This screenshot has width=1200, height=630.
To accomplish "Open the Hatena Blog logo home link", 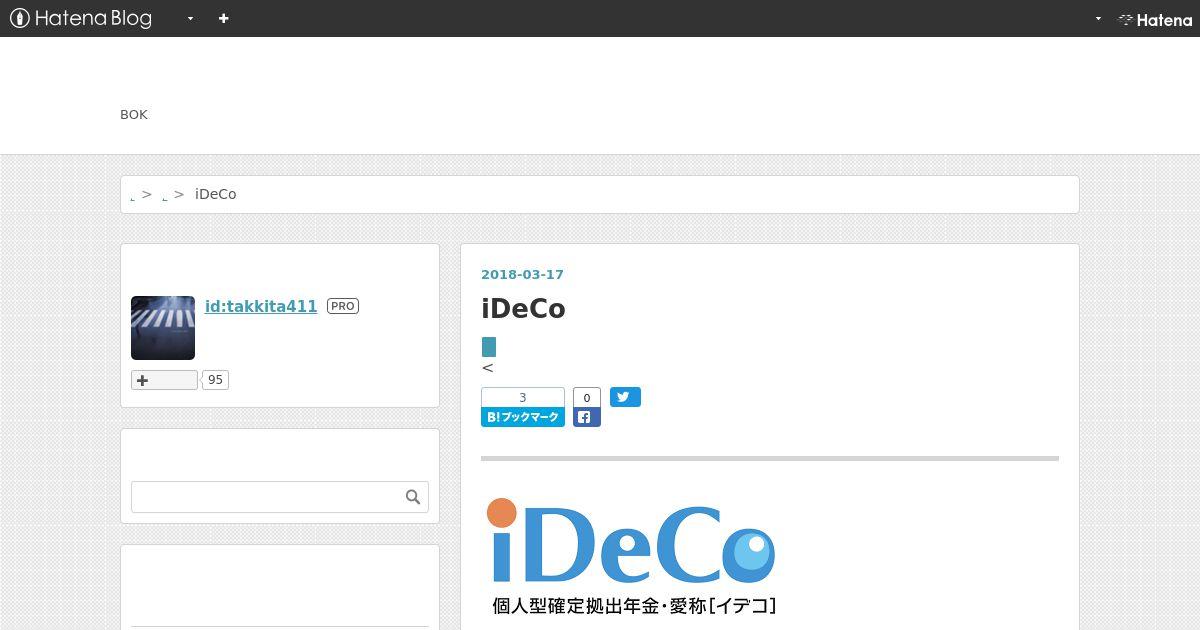I will click(81, 18).
